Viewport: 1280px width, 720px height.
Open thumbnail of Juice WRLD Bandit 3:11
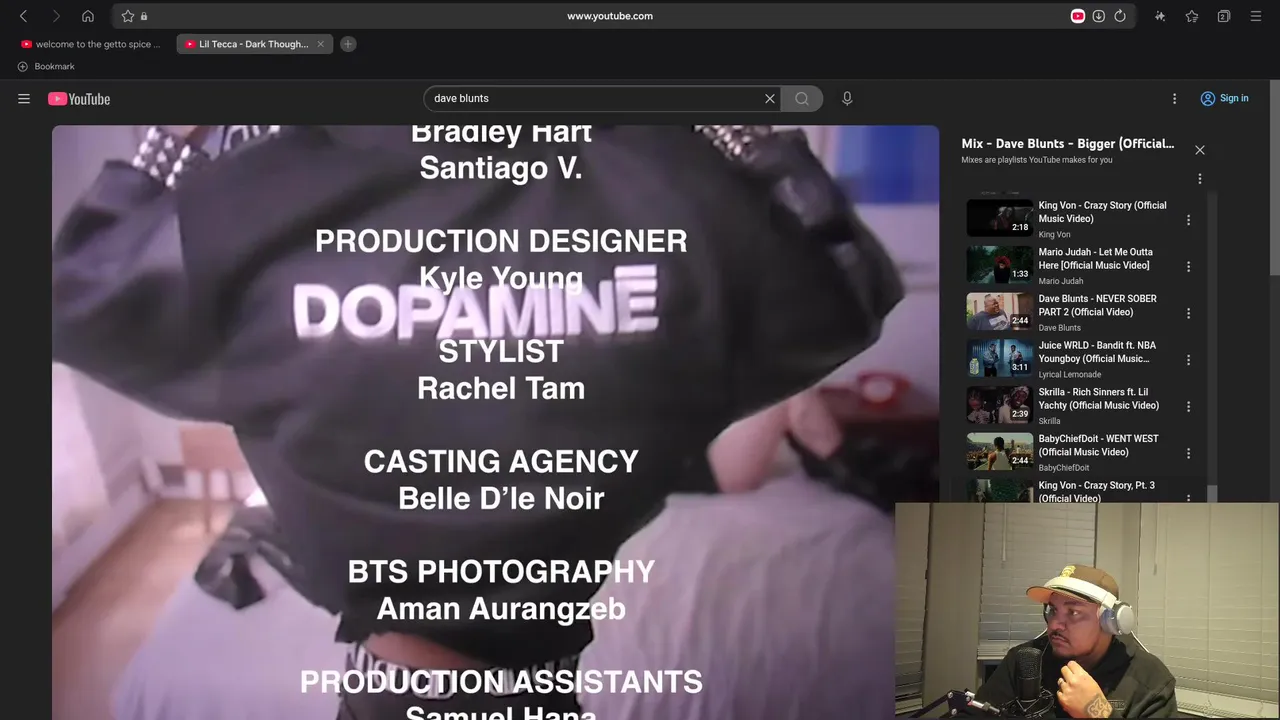(999, 358)
